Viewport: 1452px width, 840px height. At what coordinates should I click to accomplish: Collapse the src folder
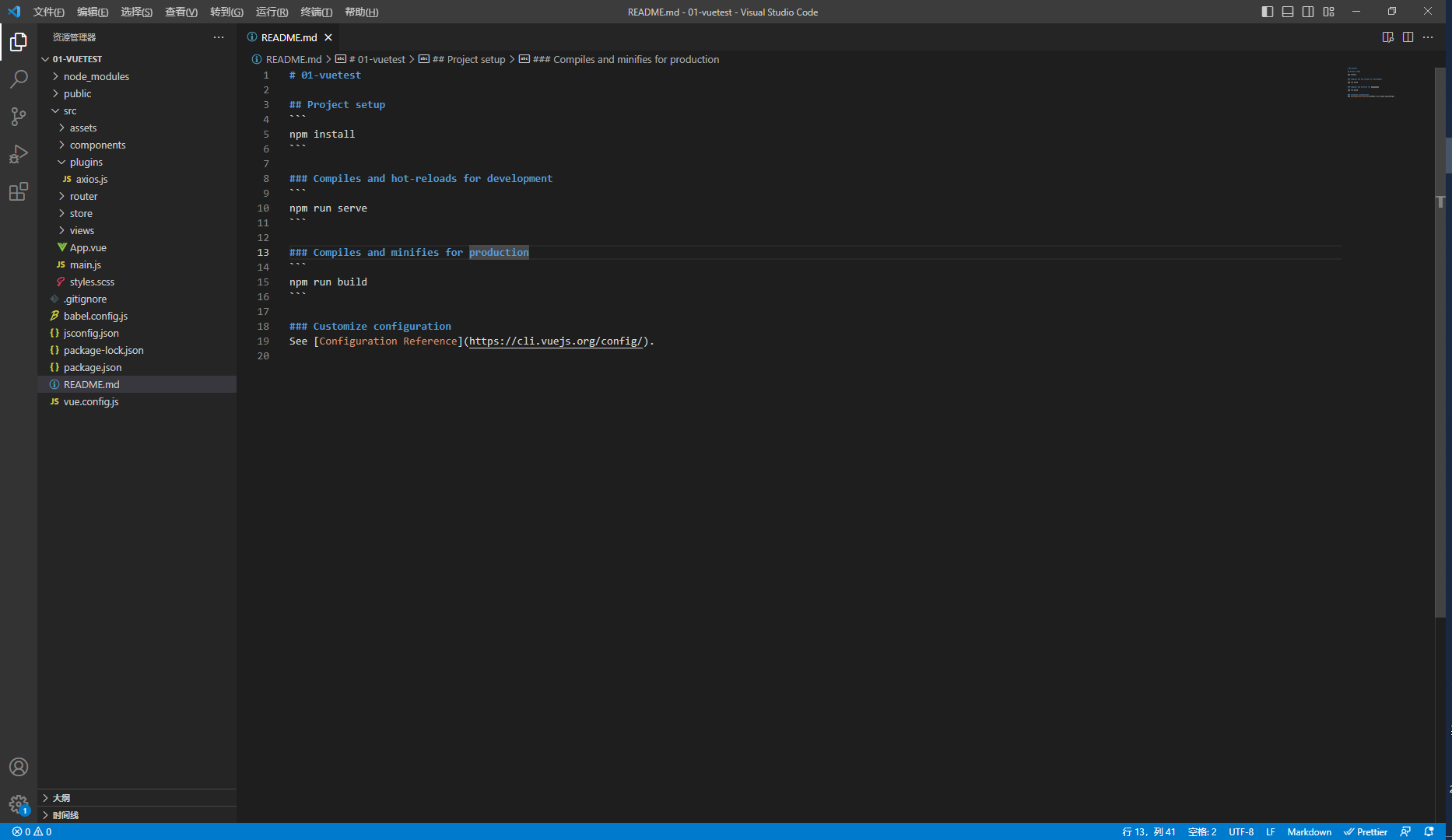click(137, 110)
